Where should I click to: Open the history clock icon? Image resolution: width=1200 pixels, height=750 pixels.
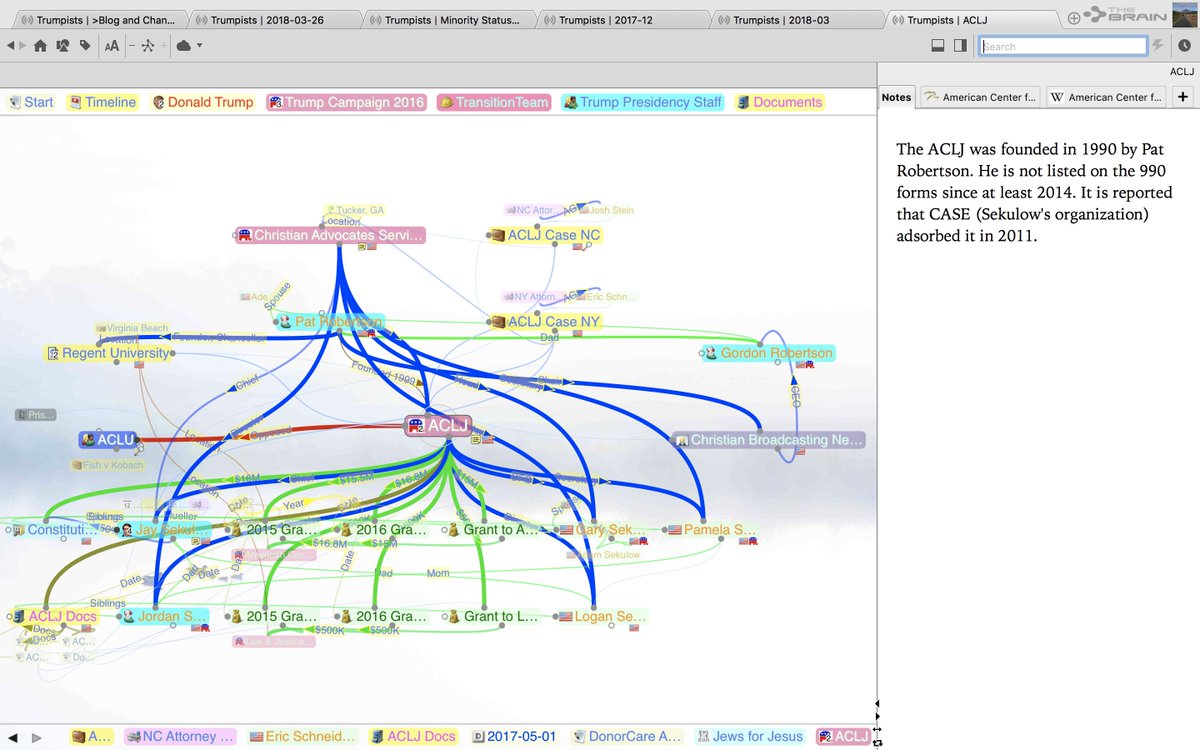pos(1184,46)
